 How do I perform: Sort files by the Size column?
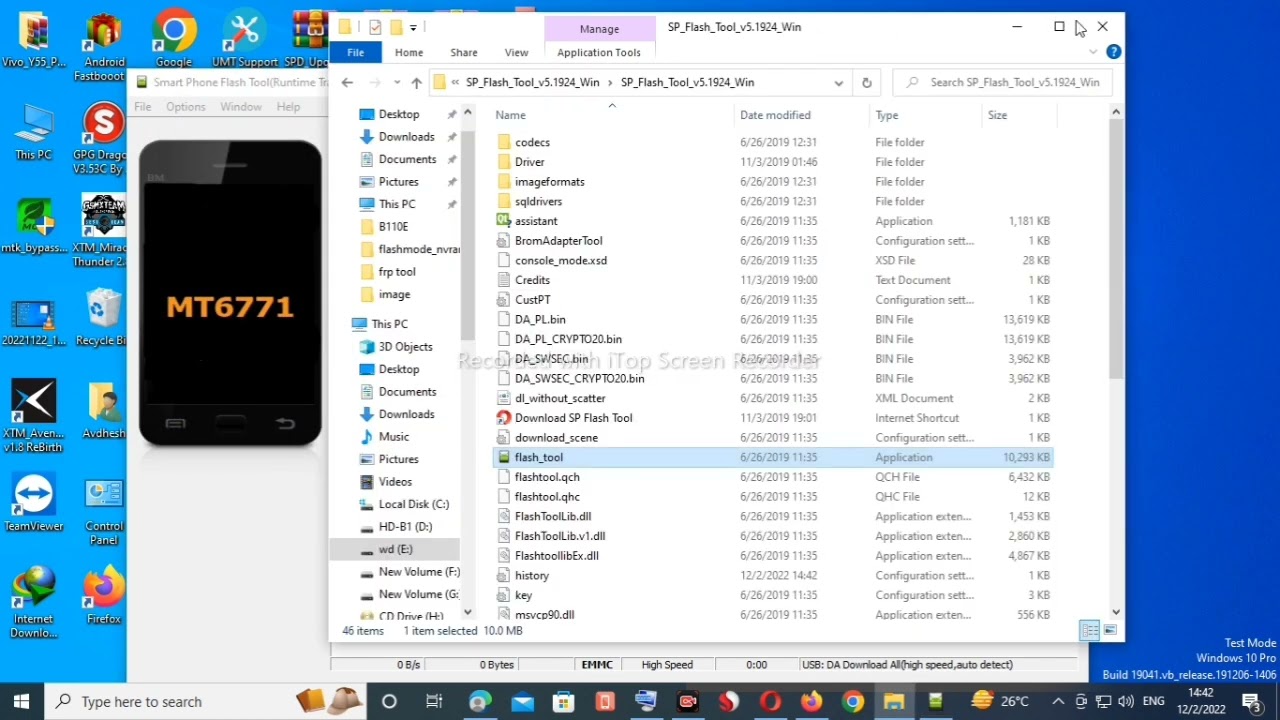click(998, 115)
